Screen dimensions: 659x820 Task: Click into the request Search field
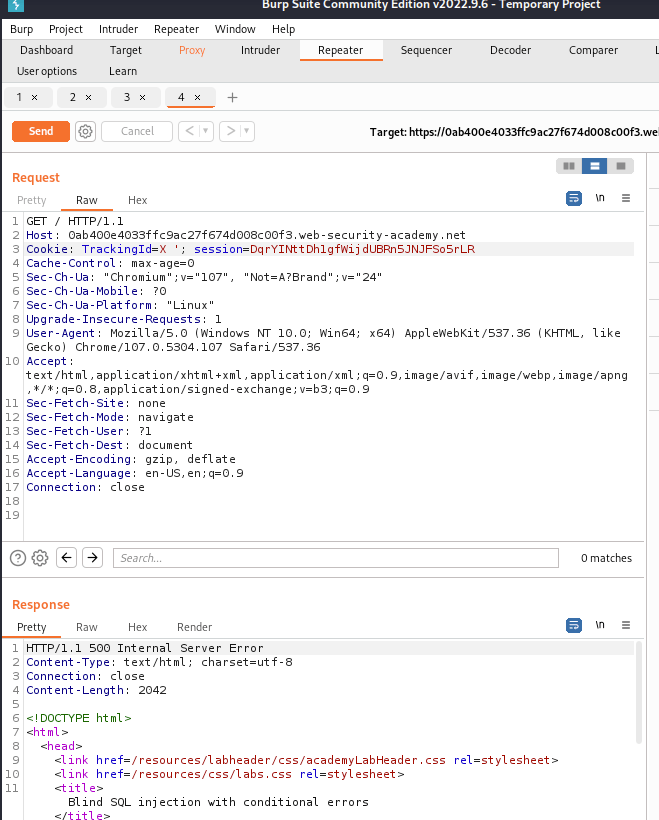335,558
